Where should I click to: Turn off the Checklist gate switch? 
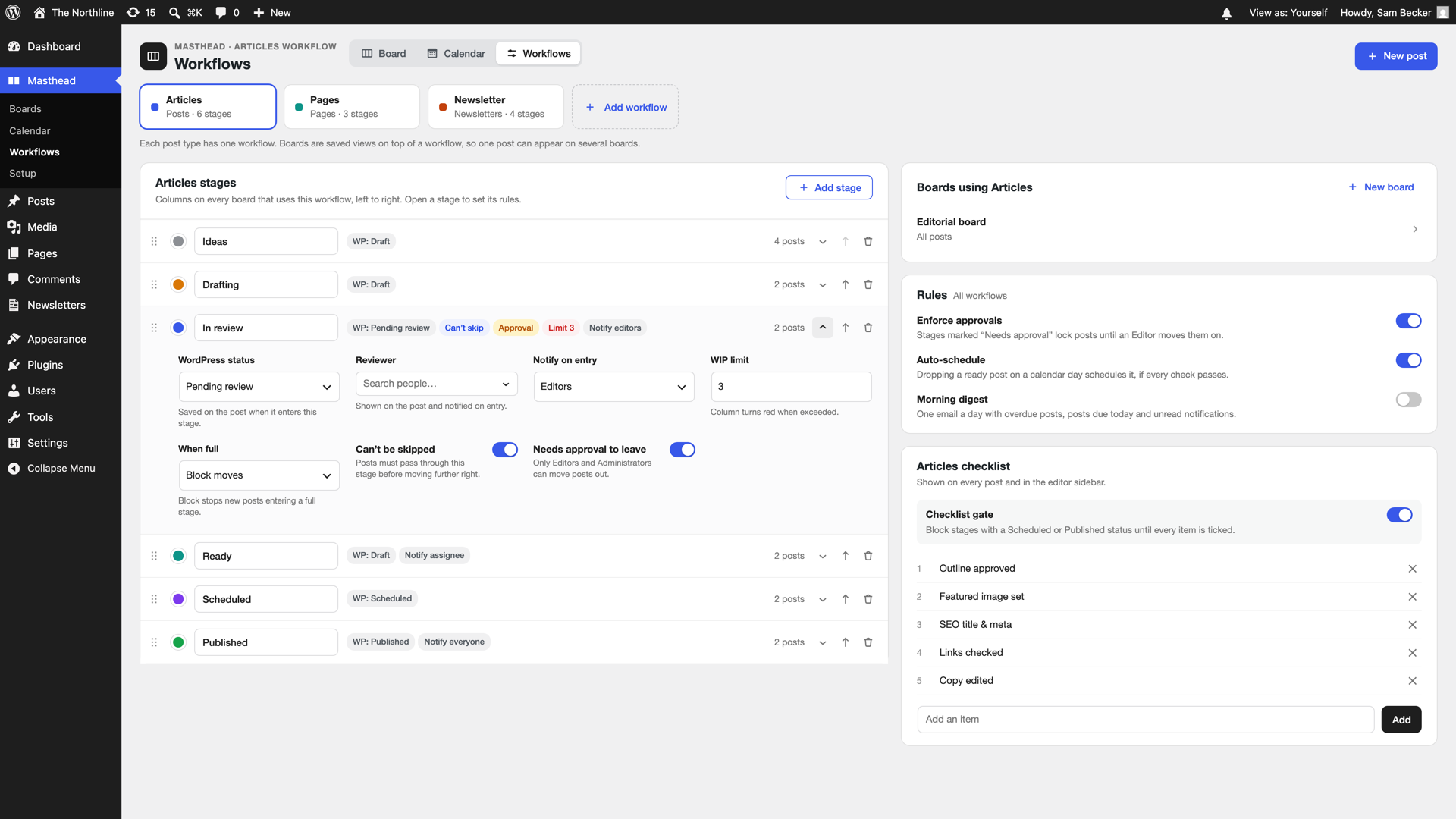click(x=1399, y=515)
